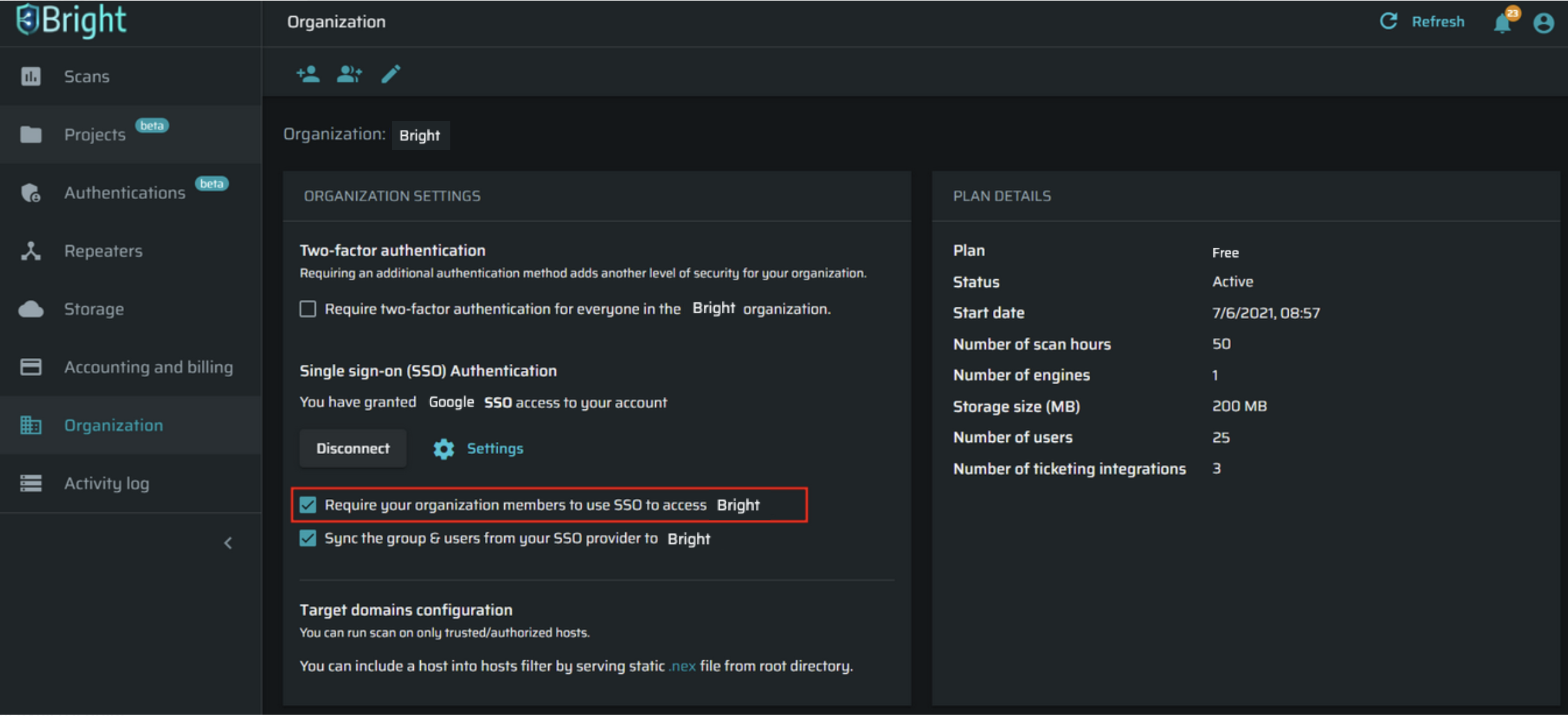
Task: Click the Refresh circular arrow icon
Action: click(x=1388, y=21)
